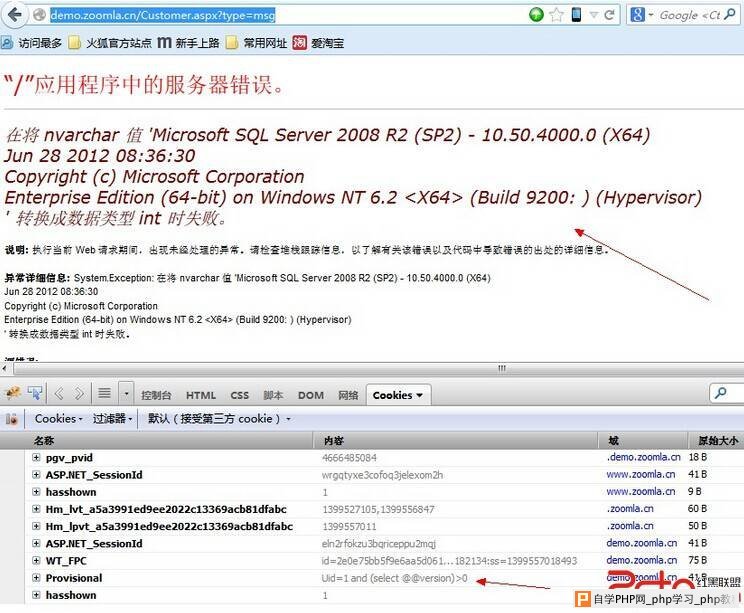Click the Firebug back arrow
Screen dimensions: 744x613
pyautogui.click(x=59, y=393)
